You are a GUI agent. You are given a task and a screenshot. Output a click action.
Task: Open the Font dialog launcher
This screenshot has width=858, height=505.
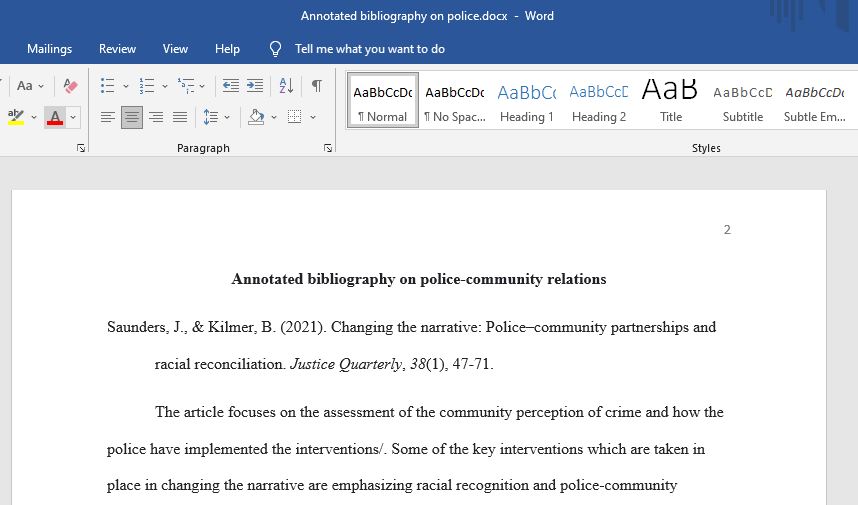coord(81,148)
